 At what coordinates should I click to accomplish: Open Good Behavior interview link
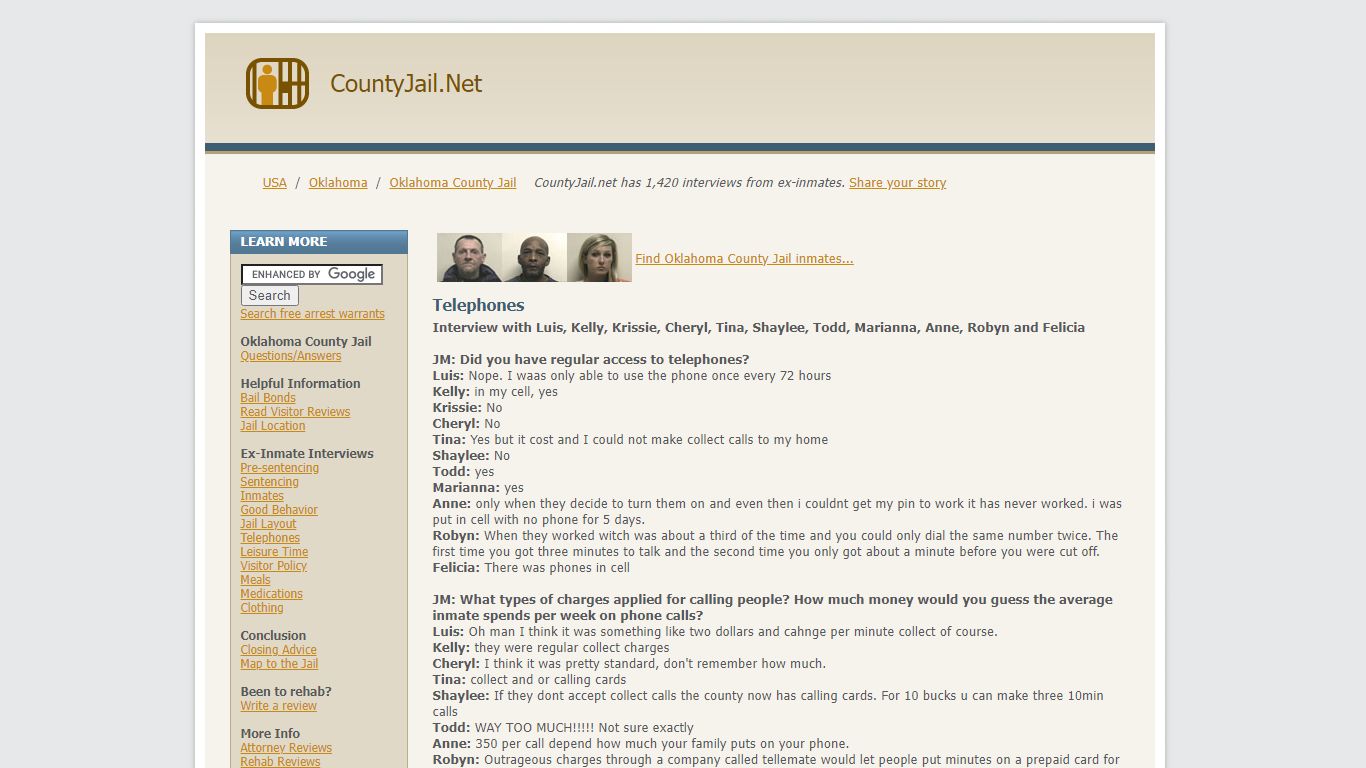[279, 510]
